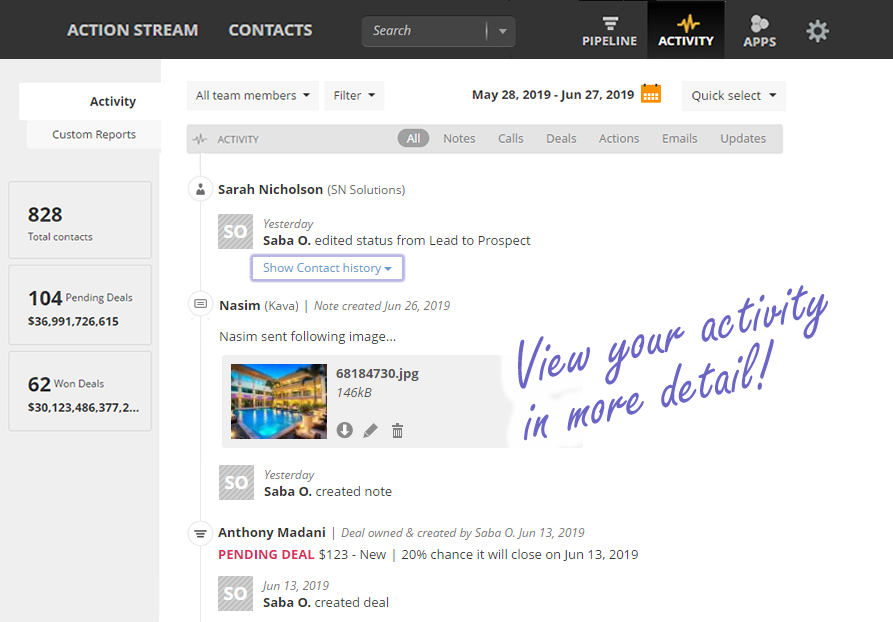Open the Filter dropdown
893x622 pixels.
[x=354, y=95]
